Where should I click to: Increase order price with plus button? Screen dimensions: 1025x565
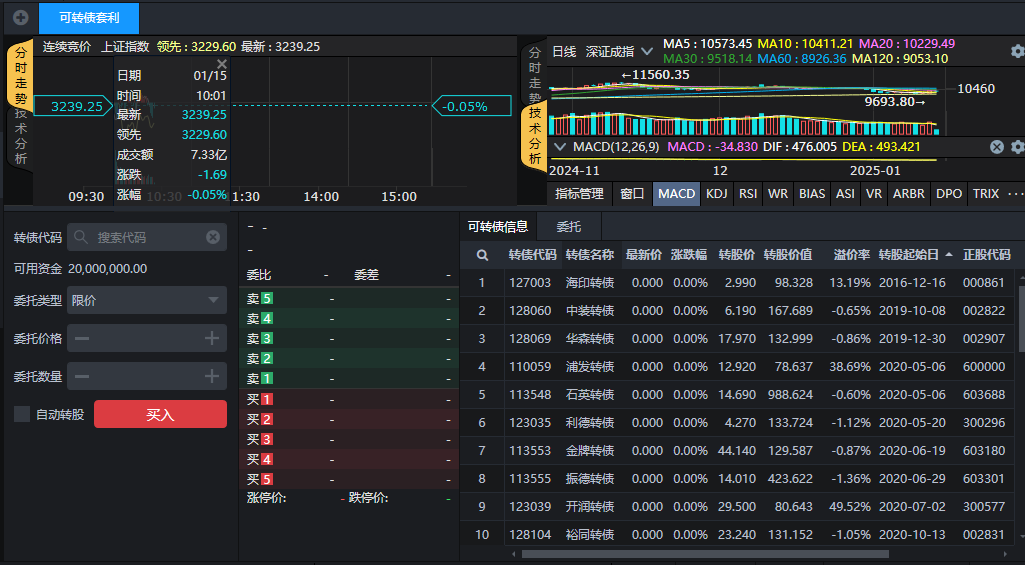[212, 338]
